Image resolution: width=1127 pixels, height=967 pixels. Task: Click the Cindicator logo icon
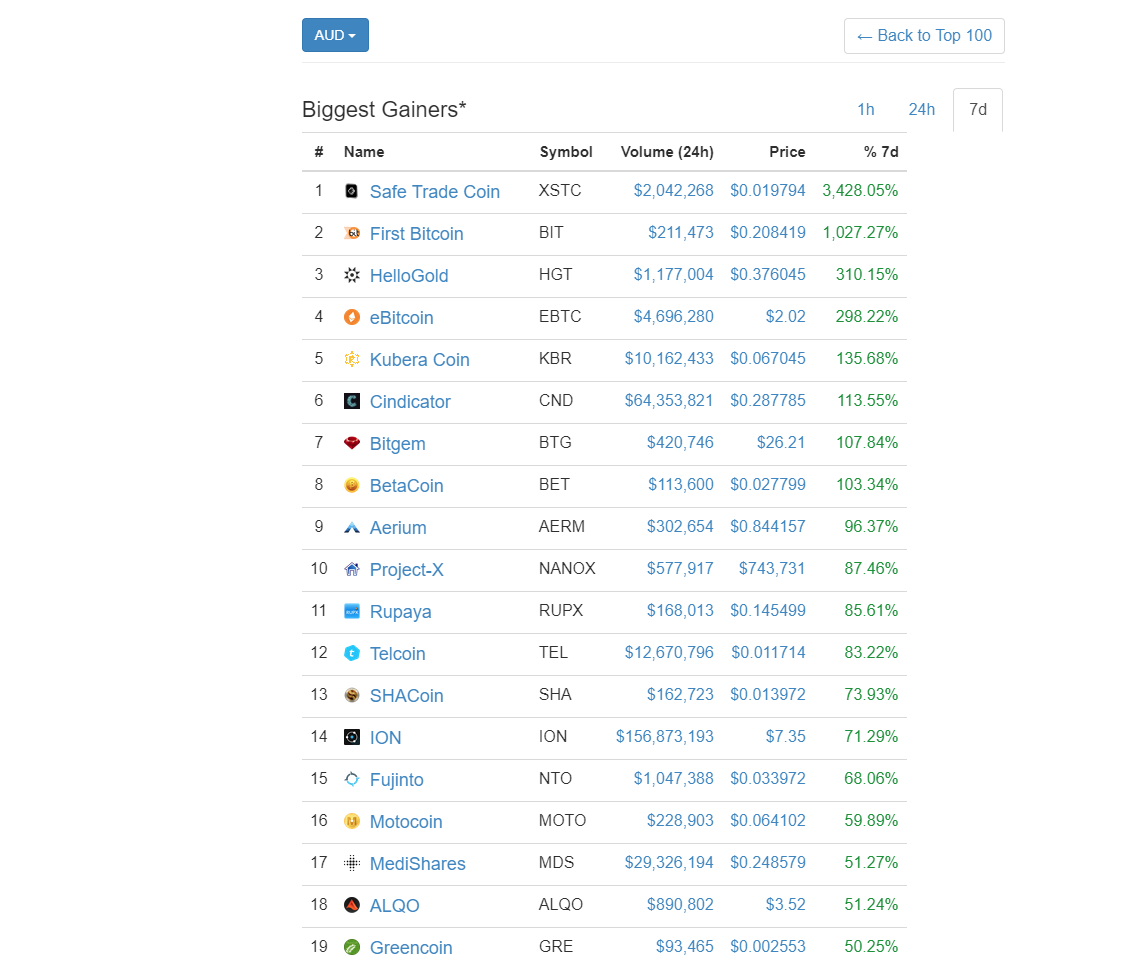coord(351,401)
